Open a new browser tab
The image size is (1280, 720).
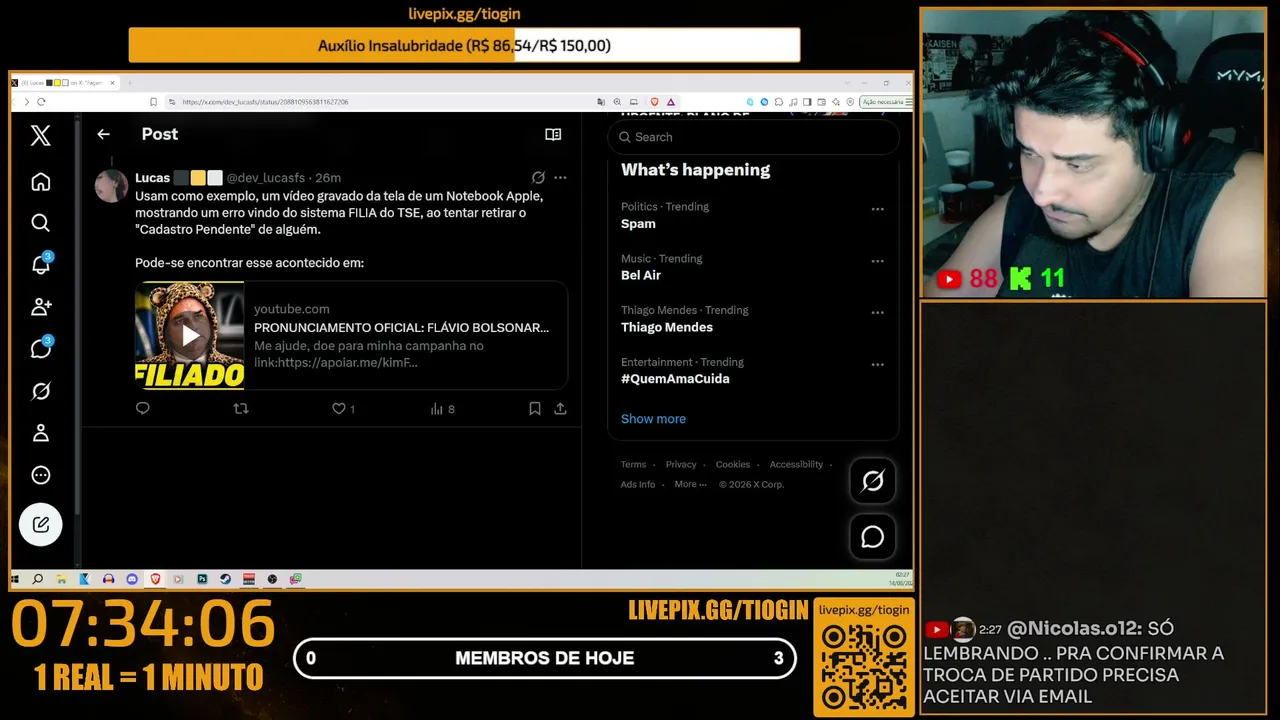click(129, 83)
